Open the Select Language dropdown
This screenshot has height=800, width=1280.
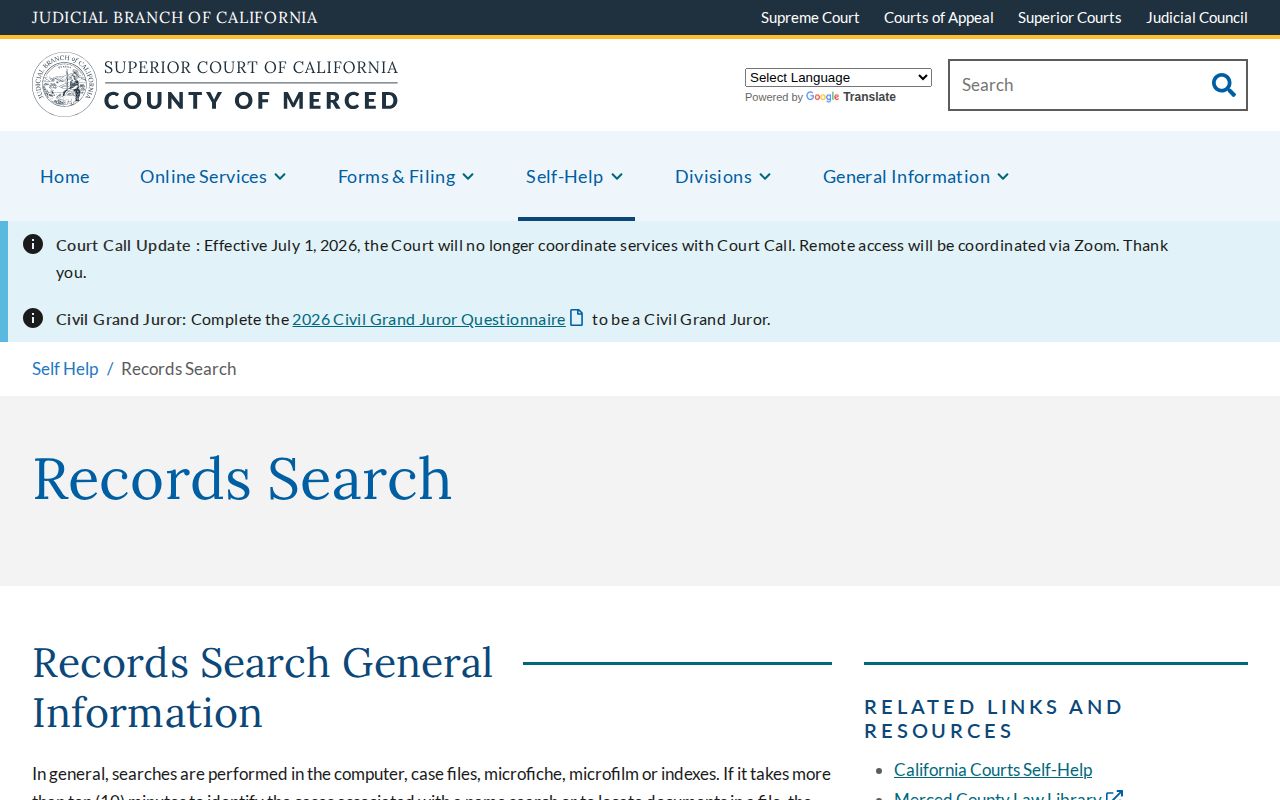[838, 77]
